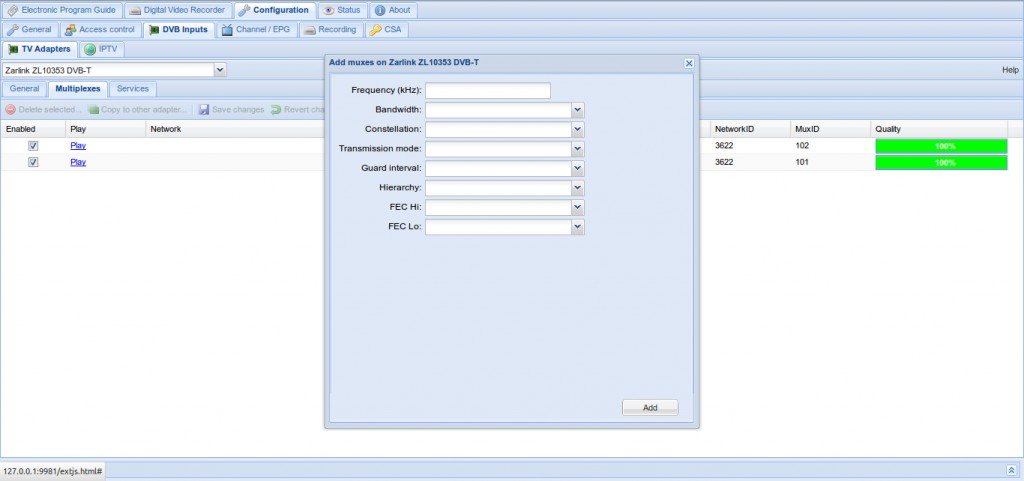This screenshot has height=481, width=1024.
Task: Select NetworkID 3622 in mux 102 row
Action: [750, 146]
